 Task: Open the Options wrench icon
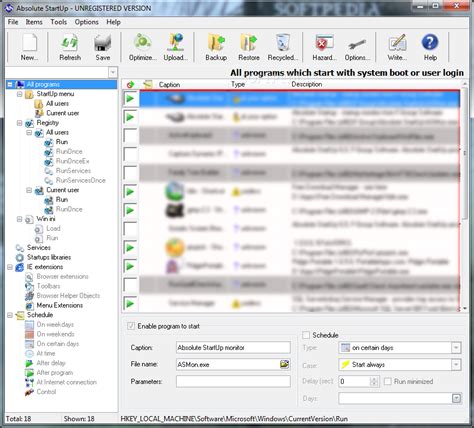click(x=357, y=47)
